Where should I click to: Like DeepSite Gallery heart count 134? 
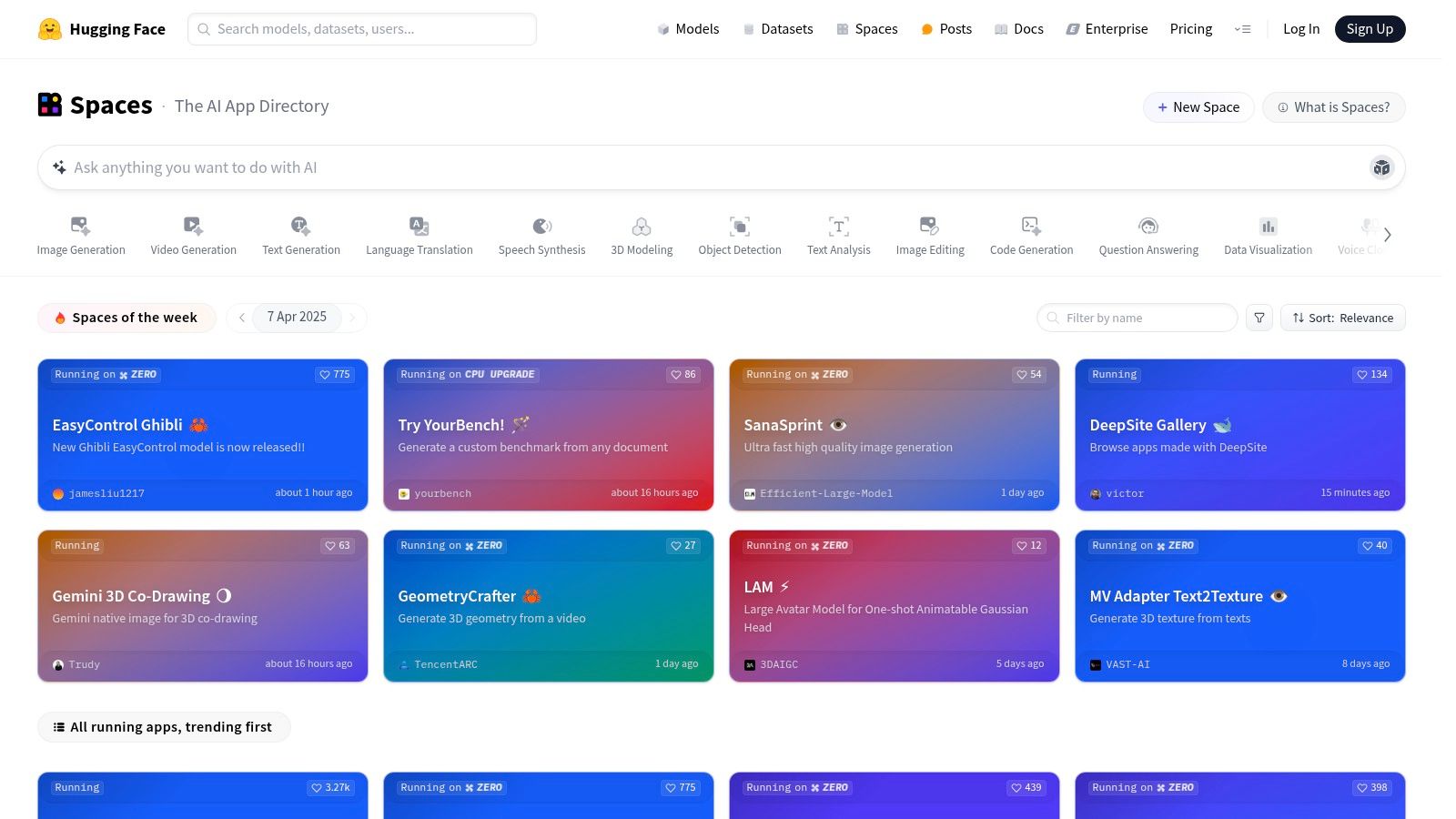click(x=1372, y=374)
